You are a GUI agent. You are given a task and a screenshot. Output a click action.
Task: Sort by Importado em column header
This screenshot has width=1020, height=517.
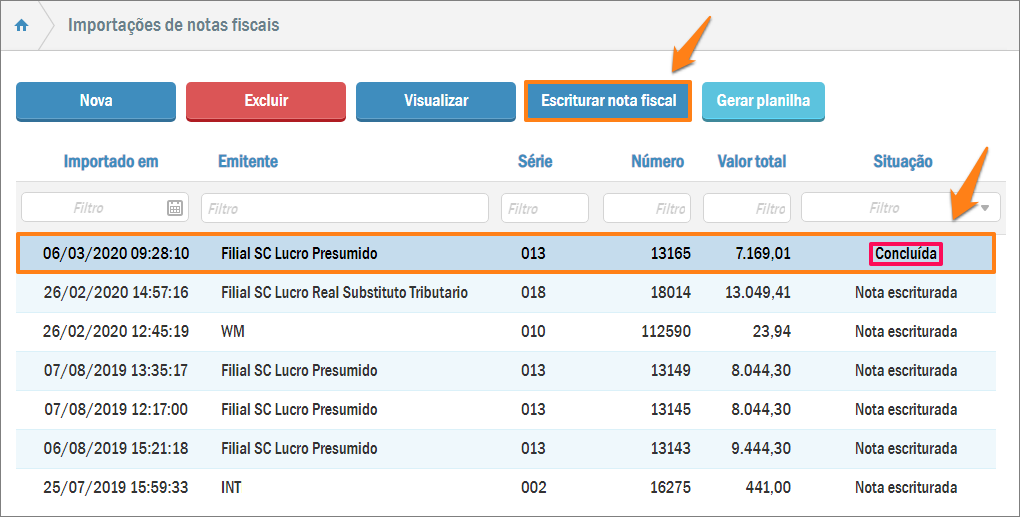[x=110, y=161]
